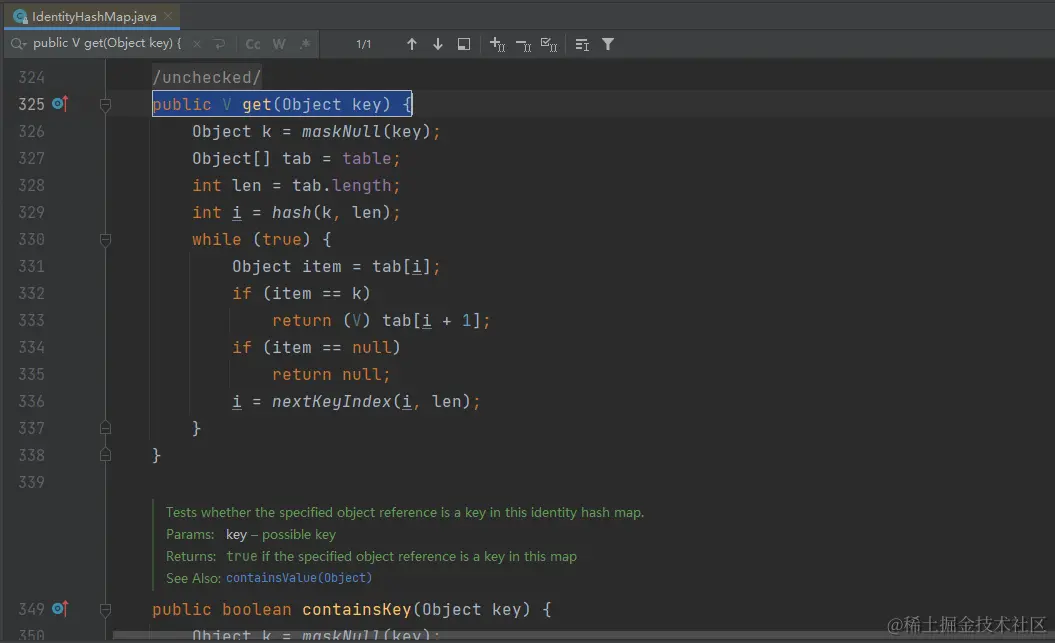The width and height of the screenshot is (1055, 643).
Task: Click the 'Tests whether the specified object' doc line
Action: click(x=405, y=513)
